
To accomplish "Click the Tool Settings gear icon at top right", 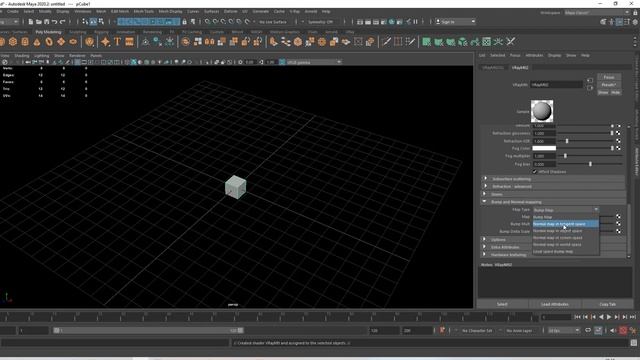I will point(635,22).
